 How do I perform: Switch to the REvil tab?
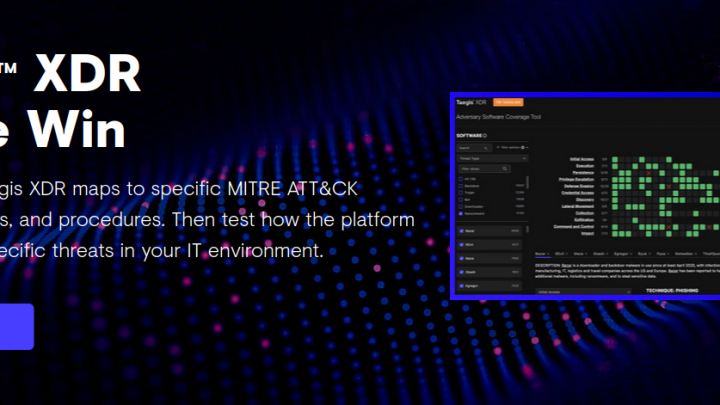[x=559, y=253]
